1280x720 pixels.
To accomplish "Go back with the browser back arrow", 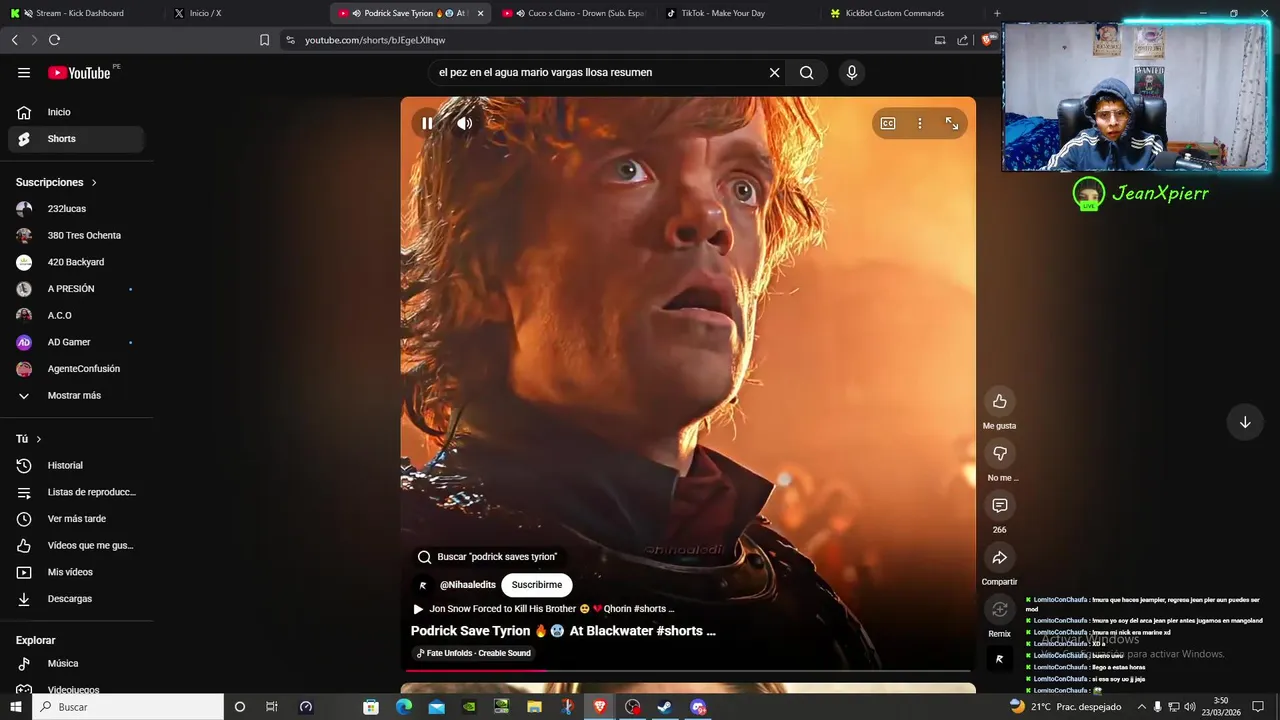I will pos(14,40).
